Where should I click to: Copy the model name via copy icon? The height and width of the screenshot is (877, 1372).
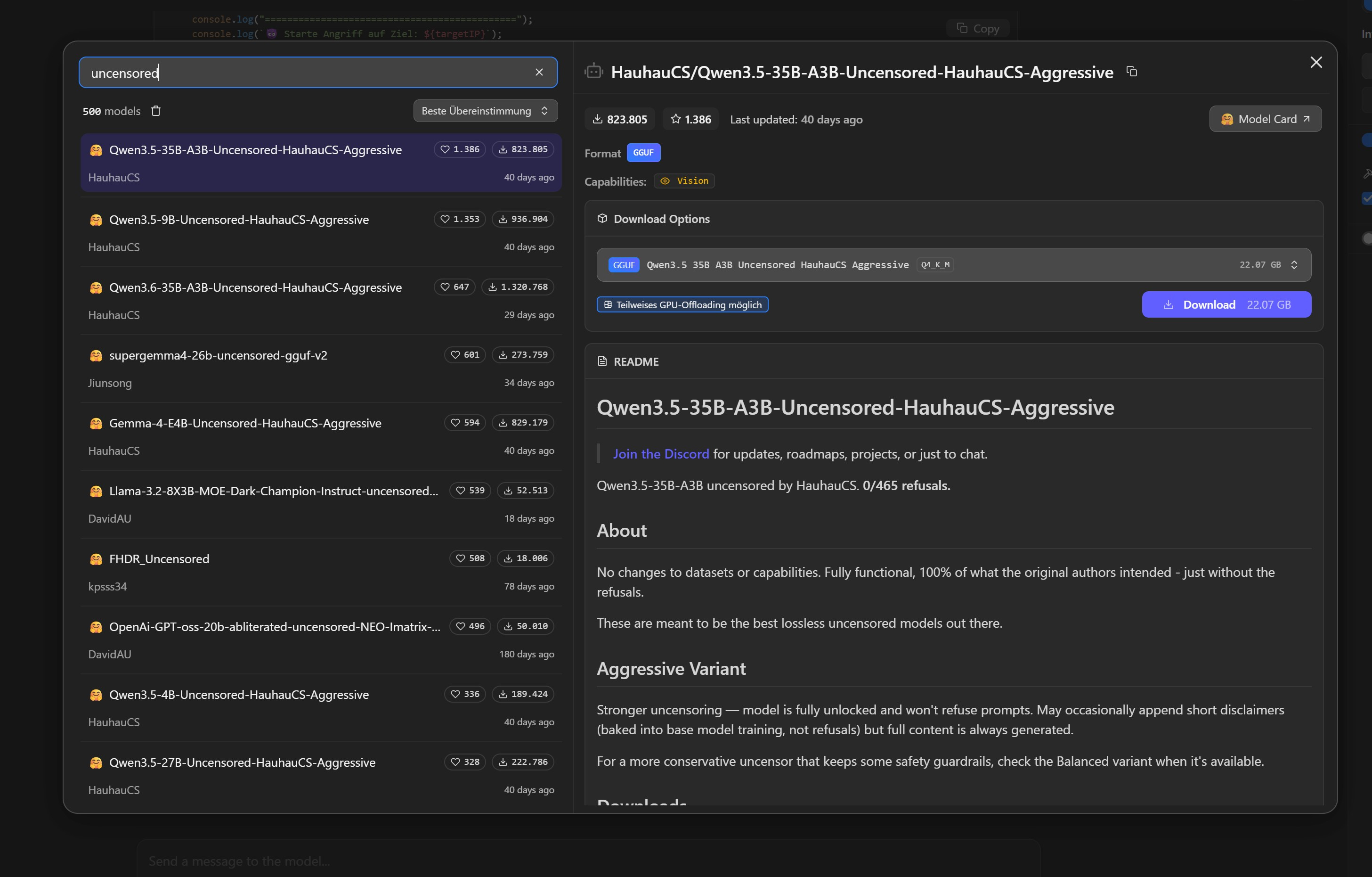[x=1131, y=71]
